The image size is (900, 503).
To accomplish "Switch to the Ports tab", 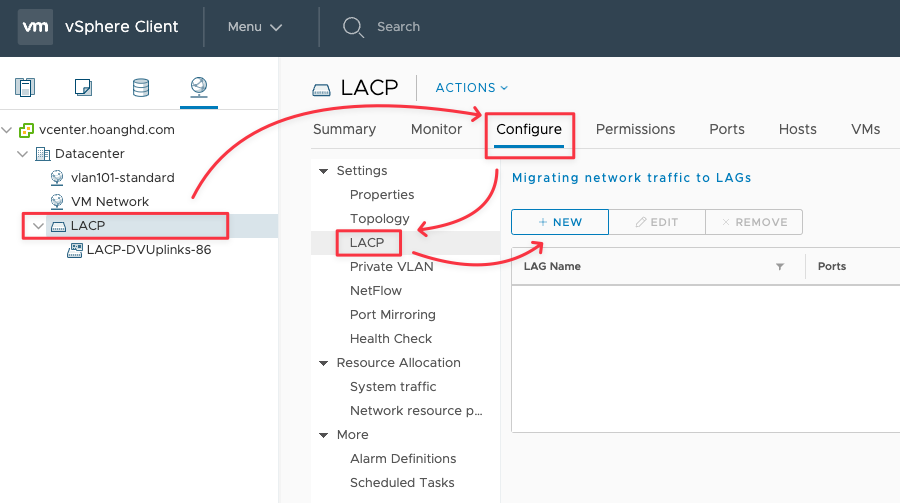I will coord(727,129).
